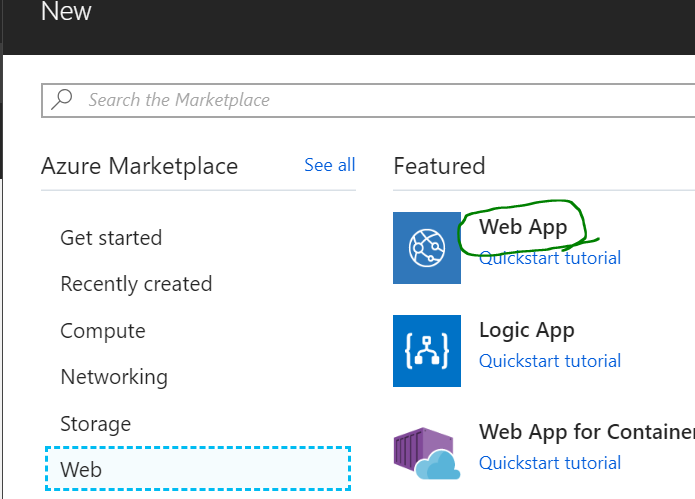
Task: Click the search magnifier icon
Action: click(x=63, y=99)
